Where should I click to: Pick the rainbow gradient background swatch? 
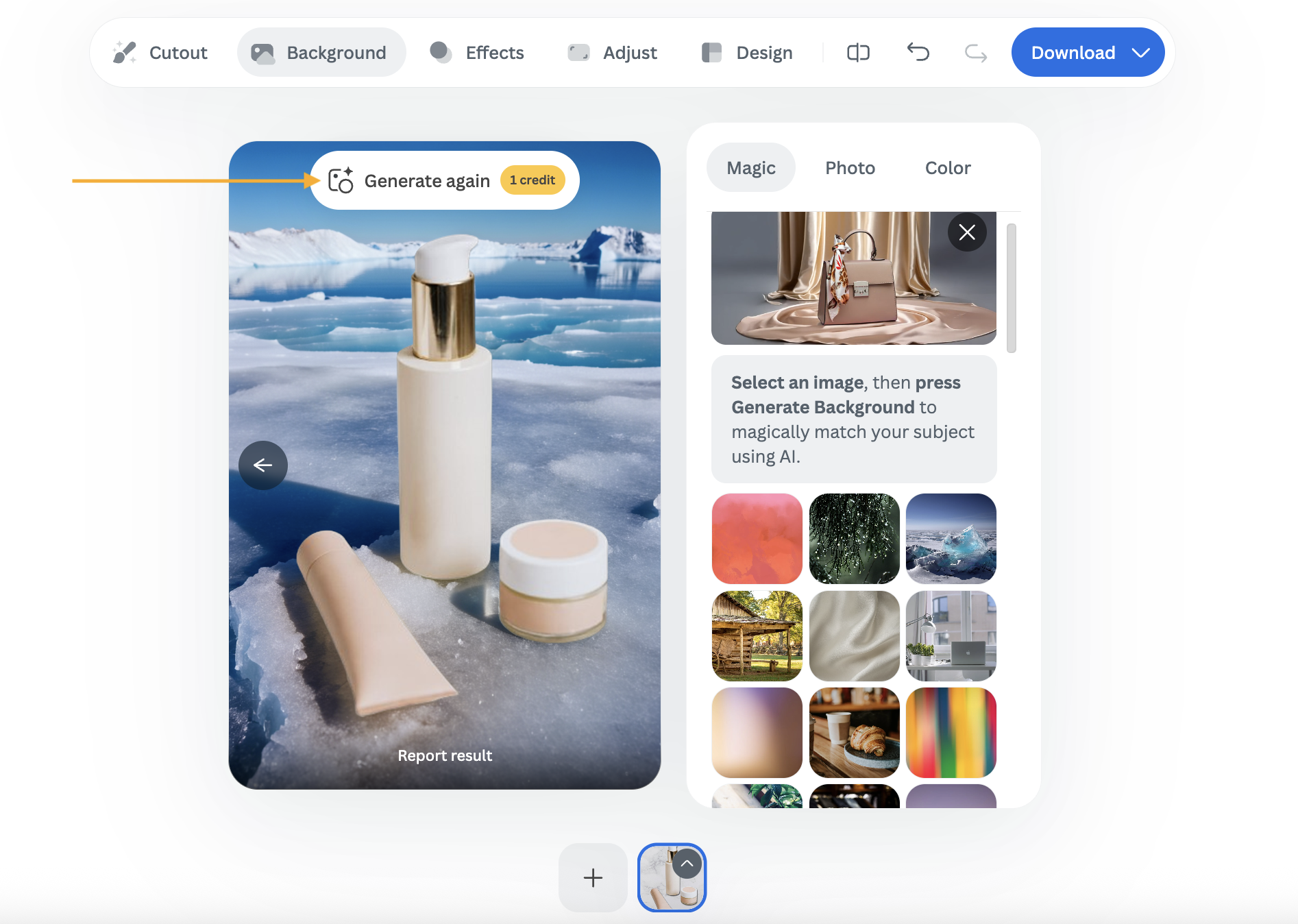951,733
